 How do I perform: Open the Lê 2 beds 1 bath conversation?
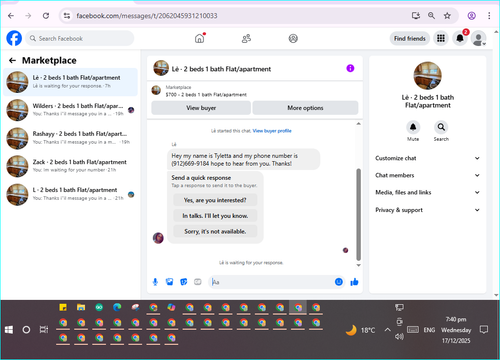click(70, 82)
